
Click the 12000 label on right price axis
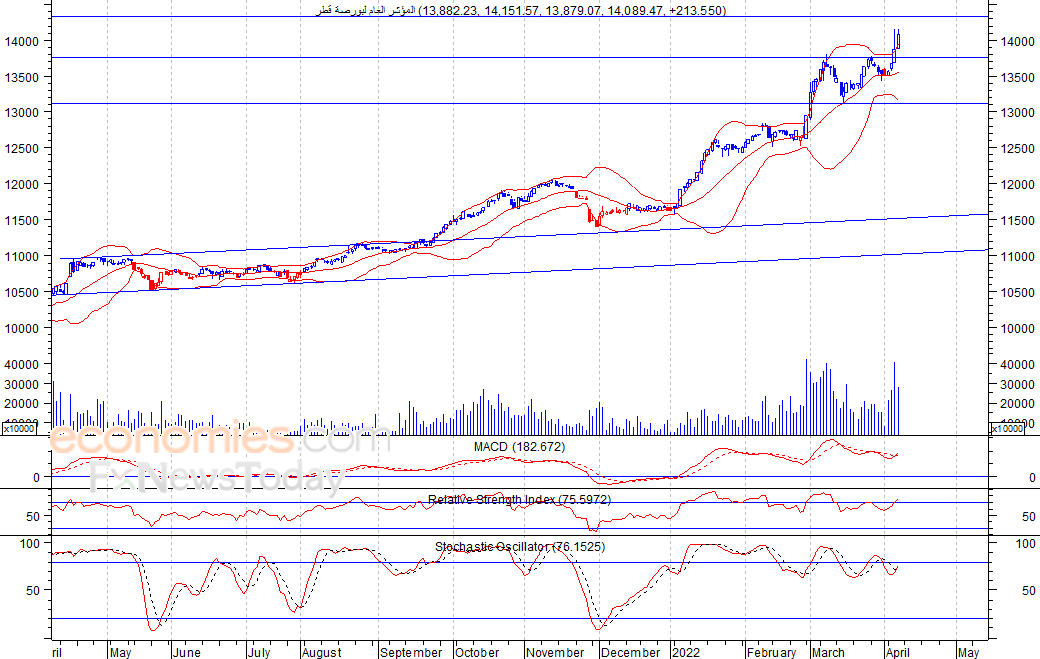click(1017, 184)
